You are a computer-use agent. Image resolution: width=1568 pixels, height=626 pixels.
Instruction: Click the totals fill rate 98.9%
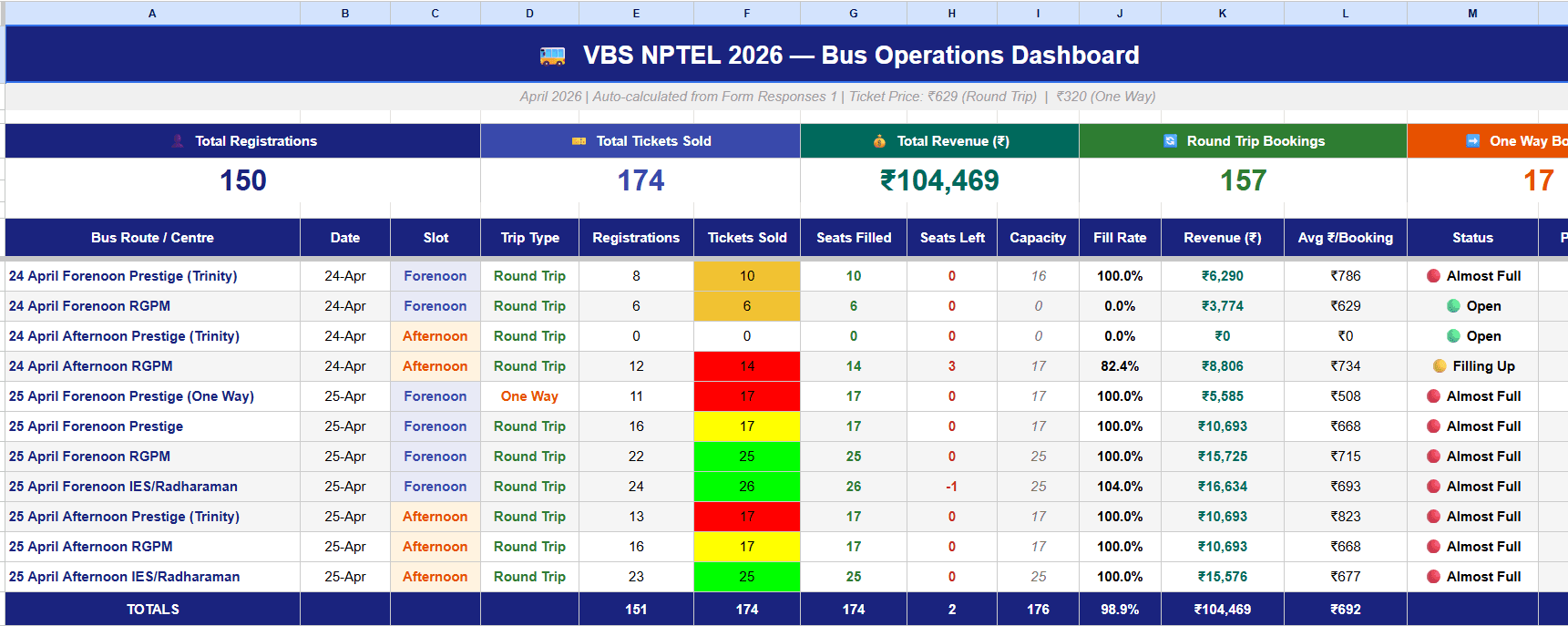click(x=1120, y=609)
